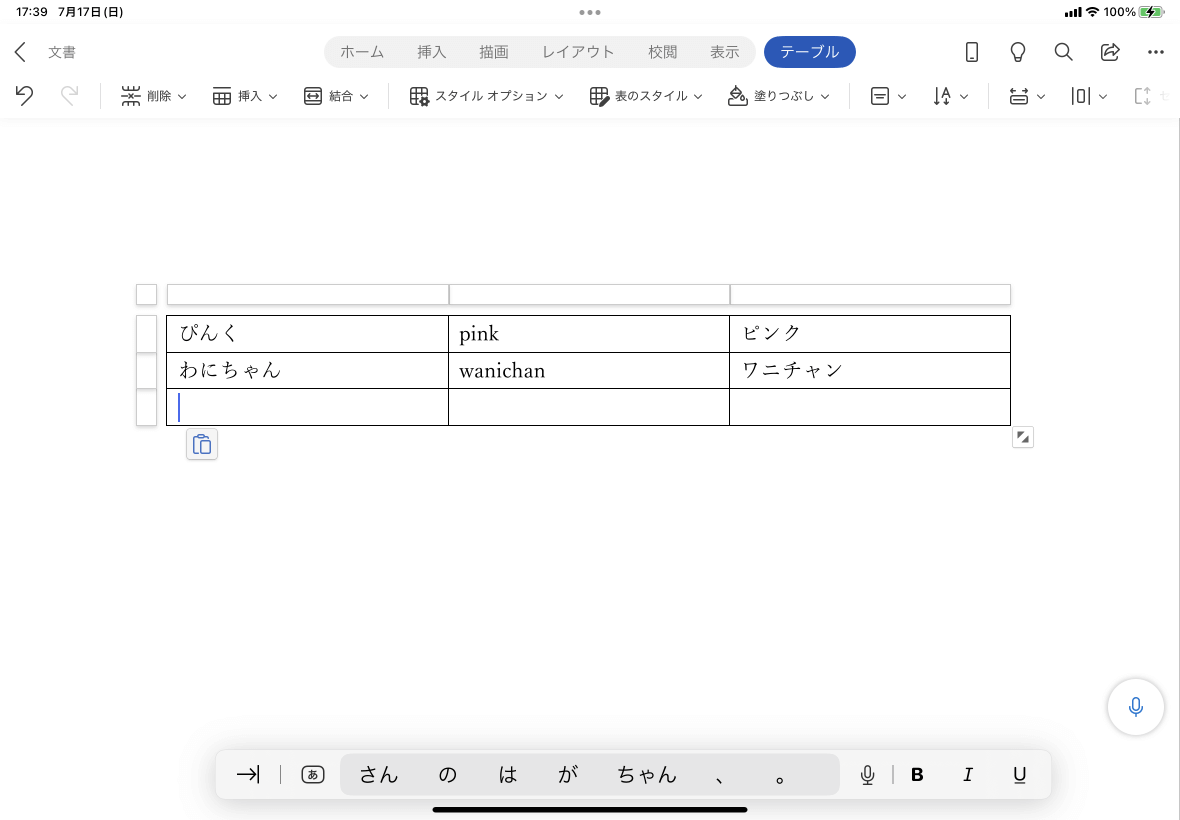Screen dimensions: 1180x820
Task: Insert suggestion の
Action: pos(447,774)
